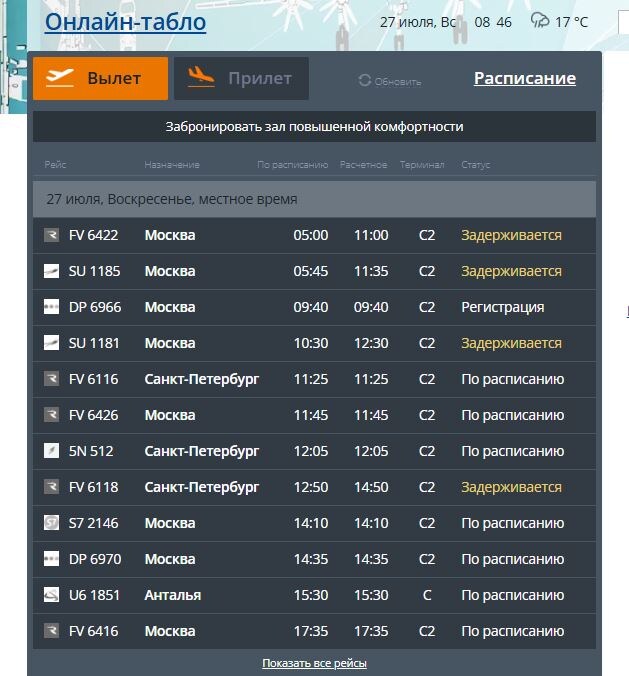Screen dimensions: 629x676
Task: Click Задерживается status of FV 6118
Action: point(511,487)
